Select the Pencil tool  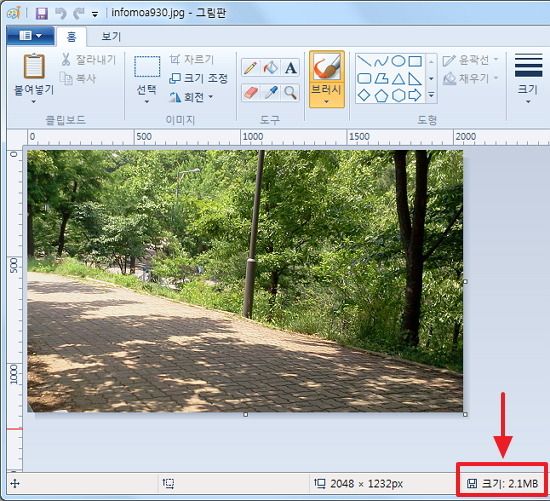pyautogui.click(x=250, y=67)
